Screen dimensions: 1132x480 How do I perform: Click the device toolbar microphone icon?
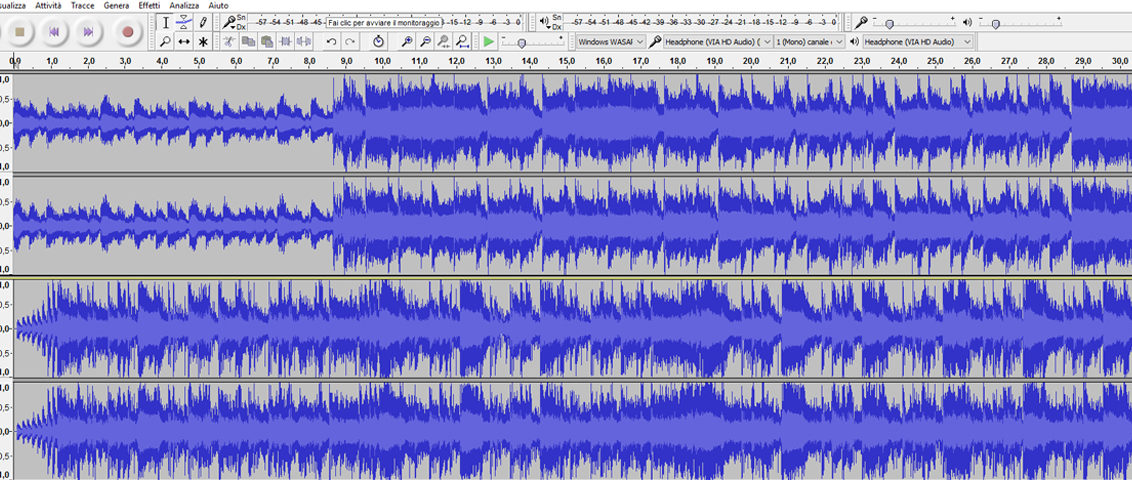654,42
